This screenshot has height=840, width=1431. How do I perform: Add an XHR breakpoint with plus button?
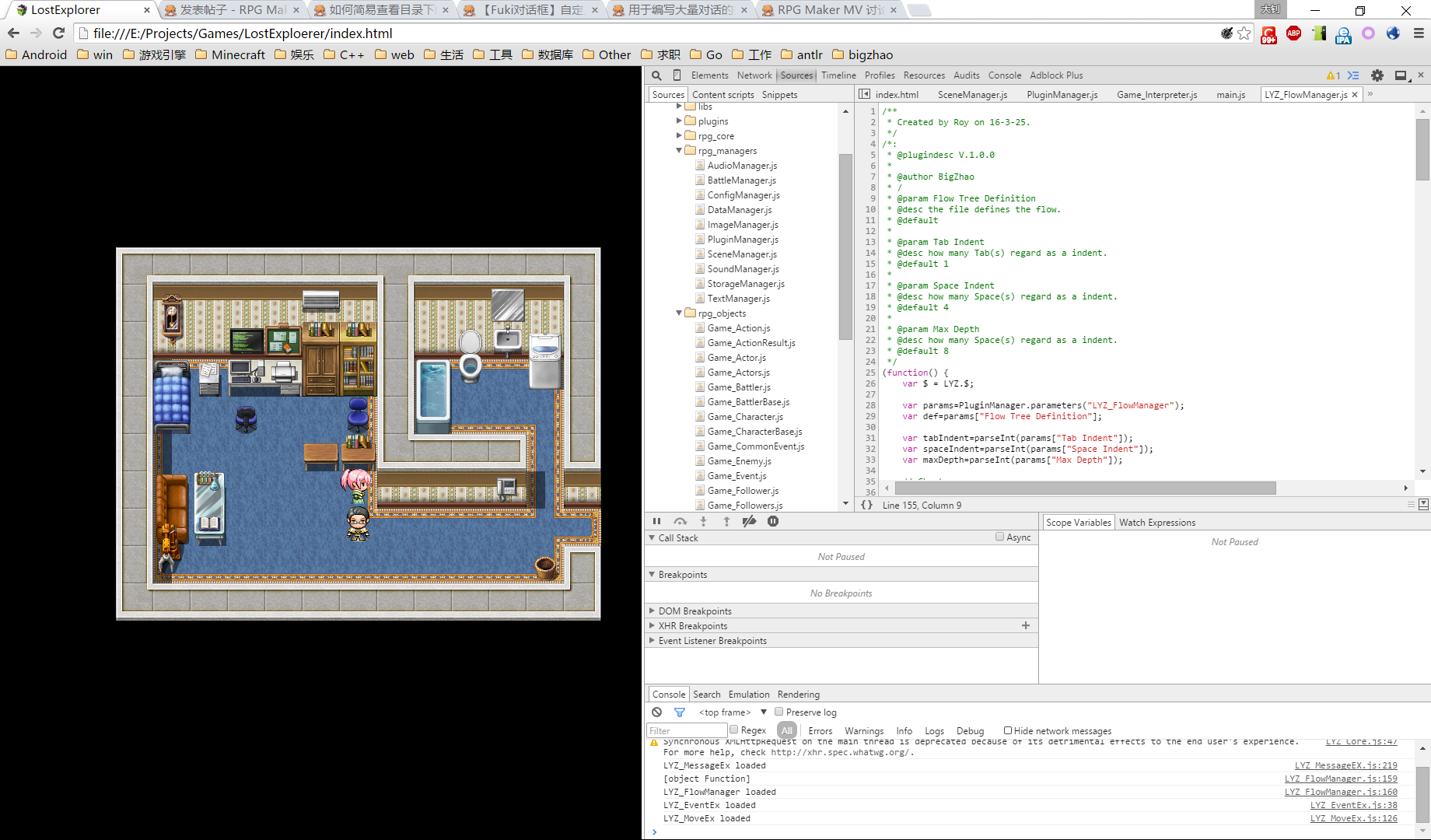coord(1026,625)
